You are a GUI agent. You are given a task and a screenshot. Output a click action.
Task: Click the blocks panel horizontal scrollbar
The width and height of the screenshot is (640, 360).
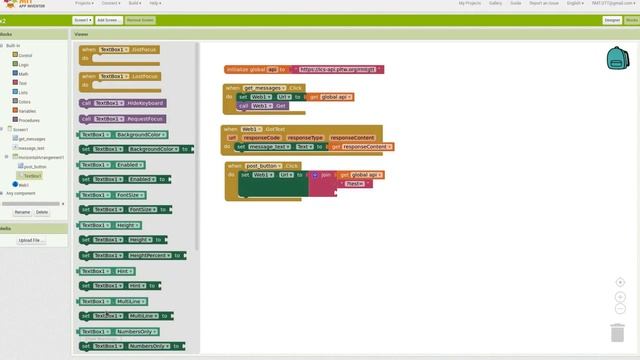click(x=31, y=203)
